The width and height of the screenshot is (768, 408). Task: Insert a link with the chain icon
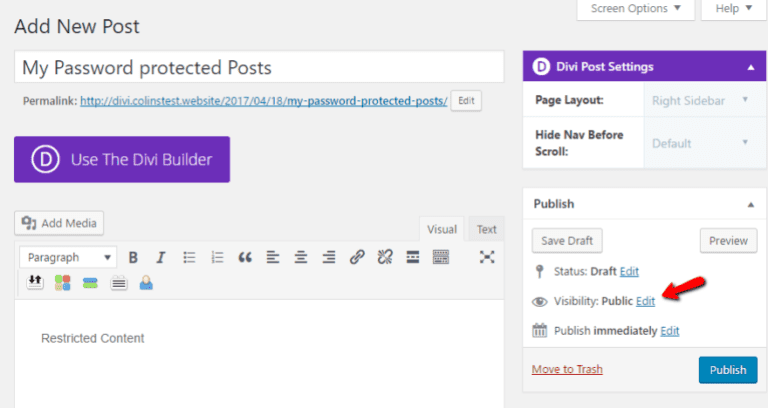(x=357, y=257)
